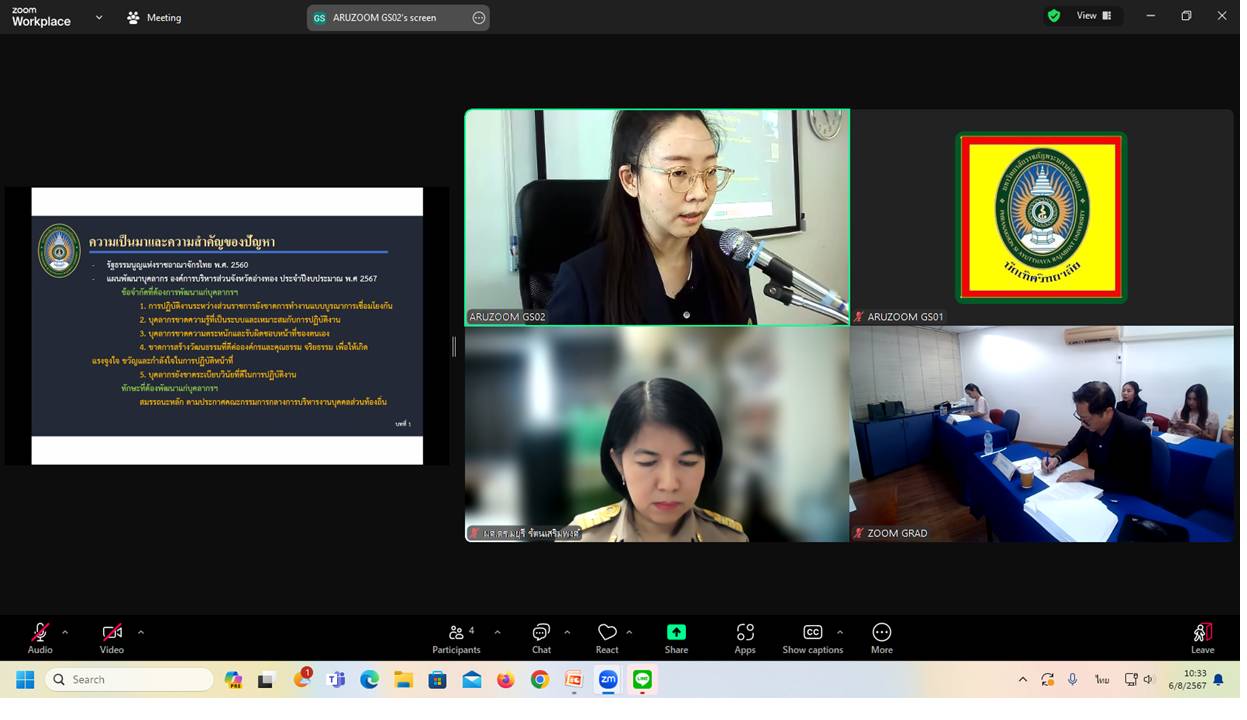Expand the Zoom Workplace dropdown arrow
1247x720 pixels.
[99, 18]
